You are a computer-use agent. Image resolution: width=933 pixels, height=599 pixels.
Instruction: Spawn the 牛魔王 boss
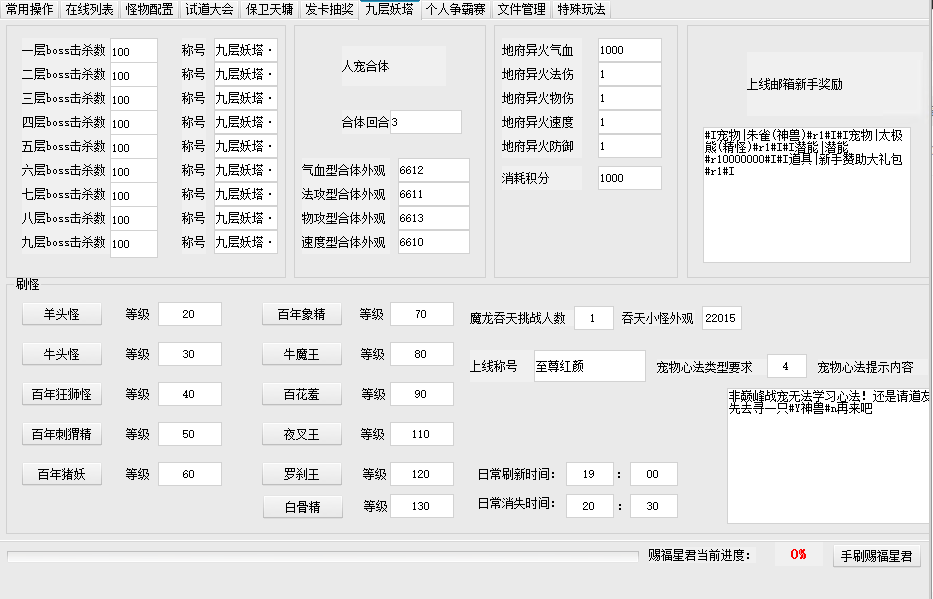[302, 354]
